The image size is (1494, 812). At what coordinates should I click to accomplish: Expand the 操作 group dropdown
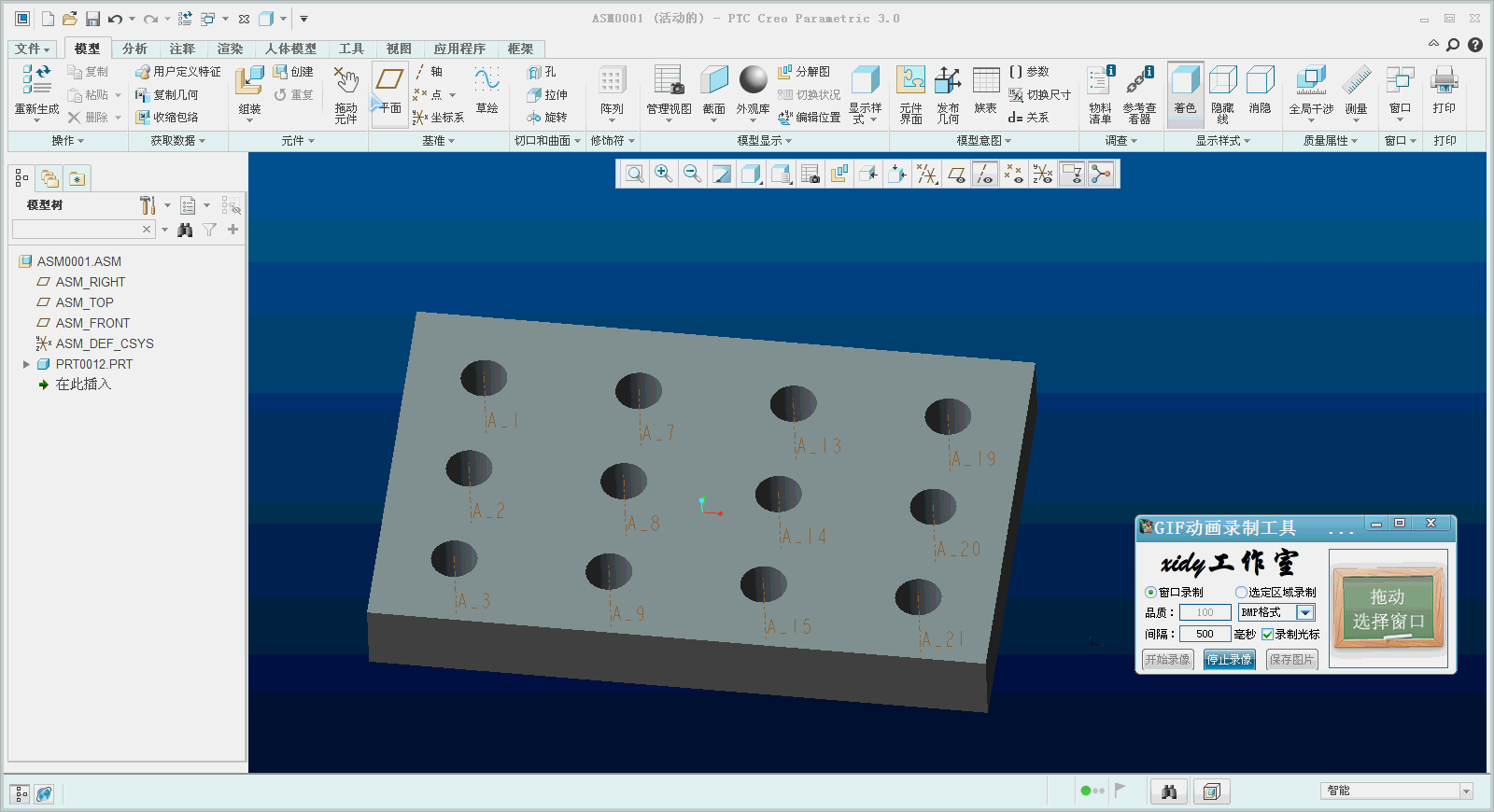pos(67,141)
